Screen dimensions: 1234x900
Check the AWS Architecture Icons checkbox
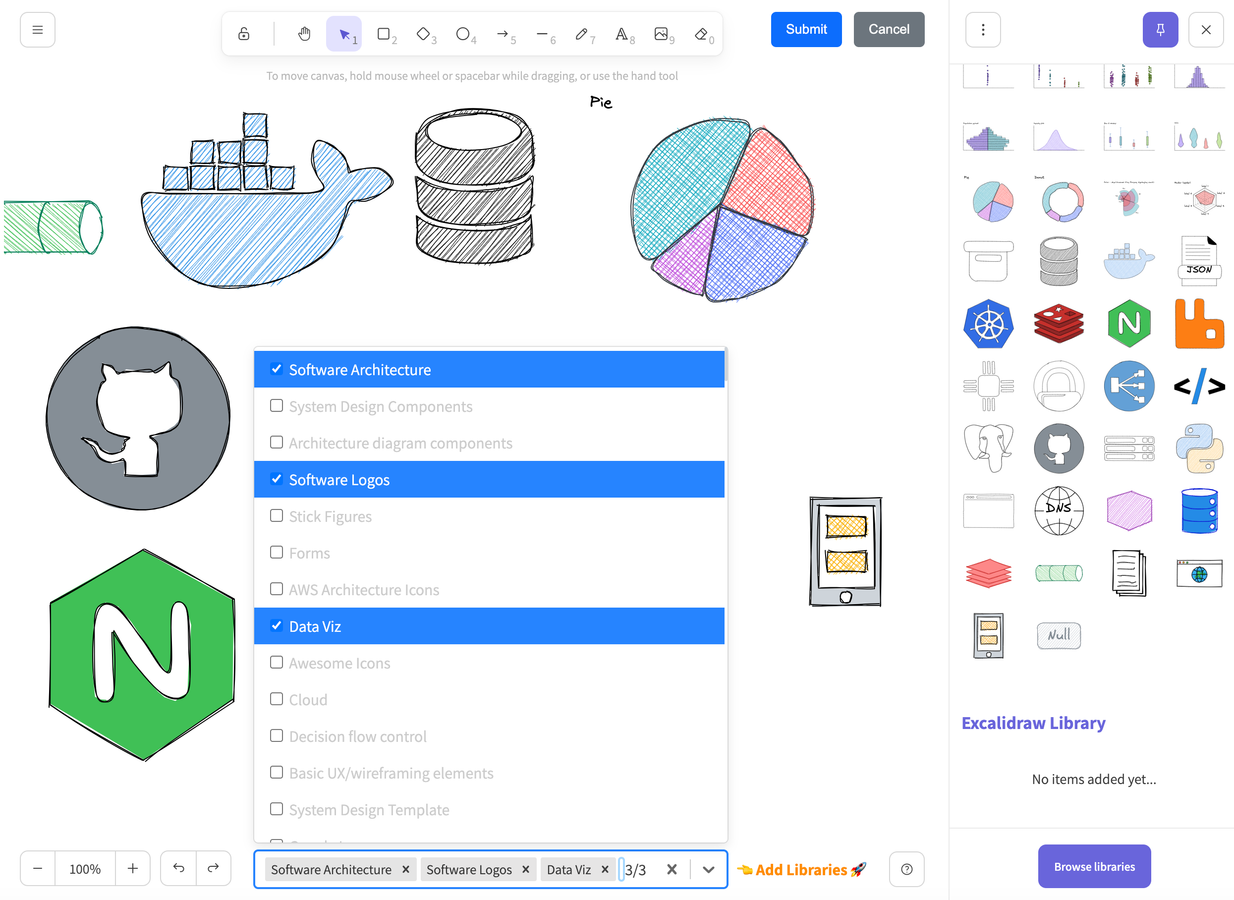click(x=277, y=589)
